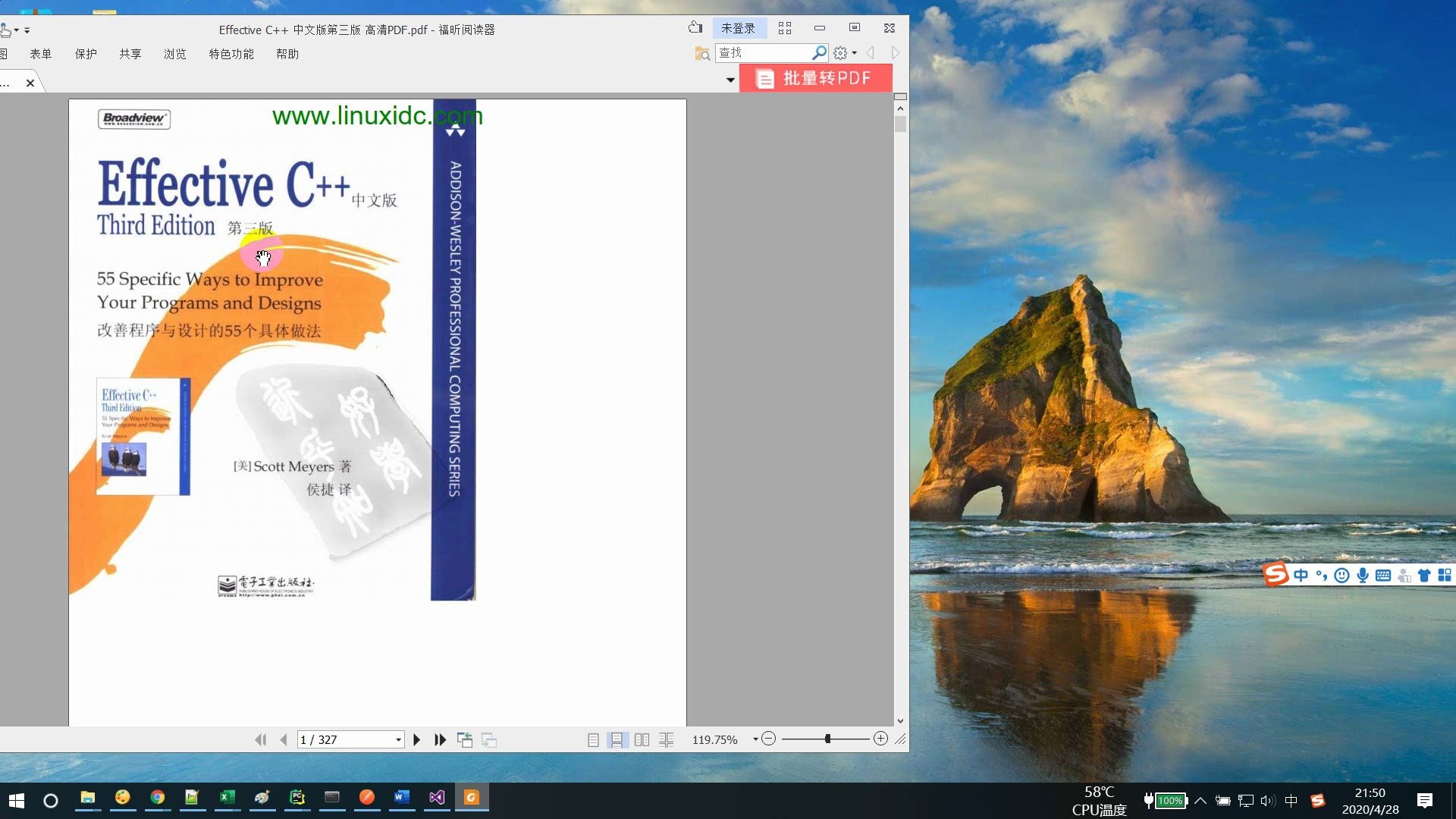The height and width of the screenshot is (819, 1456).
Task: Open Sogou soft keyboard icon
Action: [x=1383, y=576]
